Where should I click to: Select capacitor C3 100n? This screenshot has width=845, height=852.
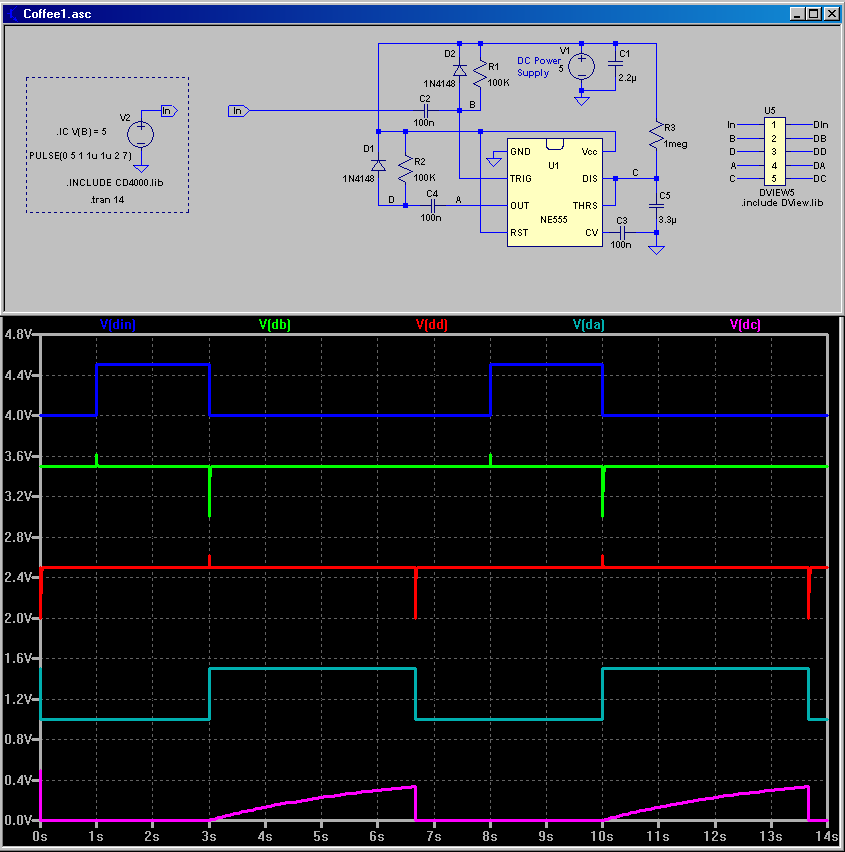(x=623, y=233)
